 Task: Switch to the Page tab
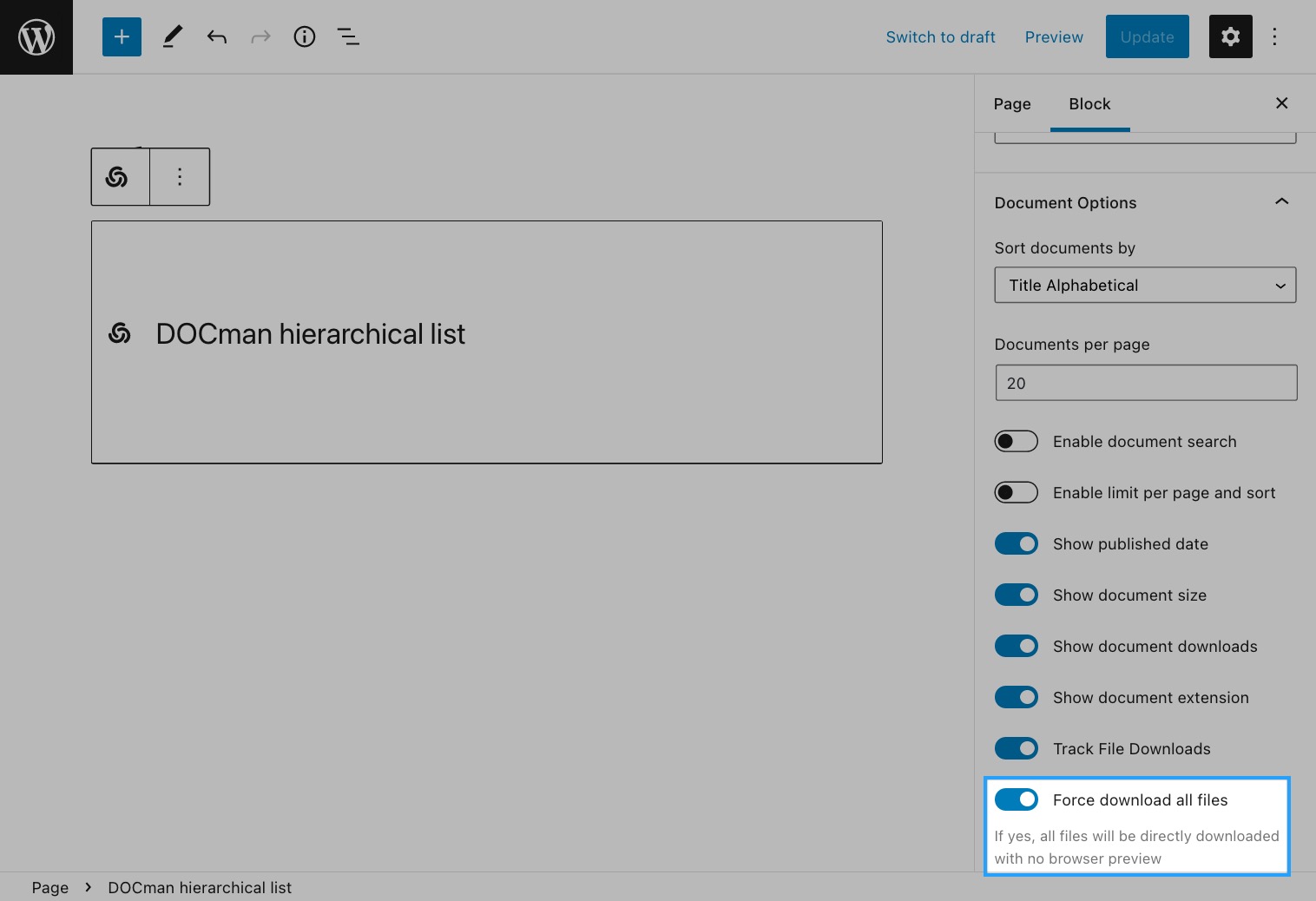(x=1012, y=104)
